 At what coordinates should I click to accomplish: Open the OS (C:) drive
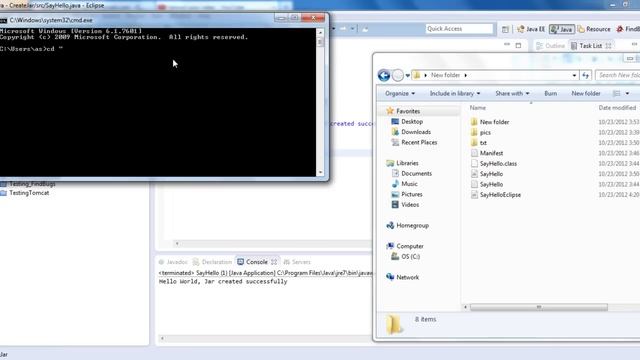point(410,256)
